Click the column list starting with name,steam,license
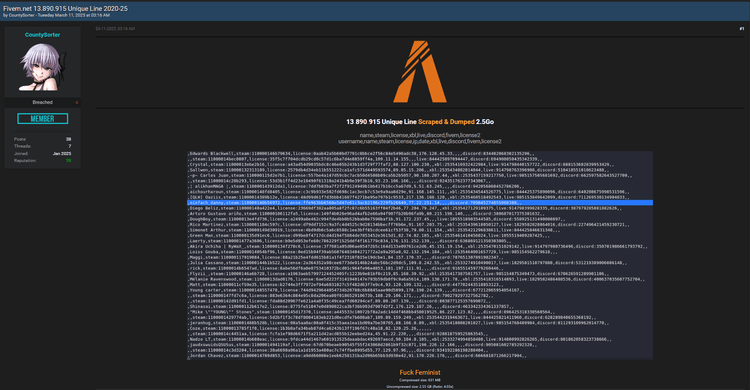Image resolution: width=750 pixels, height=390 pixels. click(419, 135)
